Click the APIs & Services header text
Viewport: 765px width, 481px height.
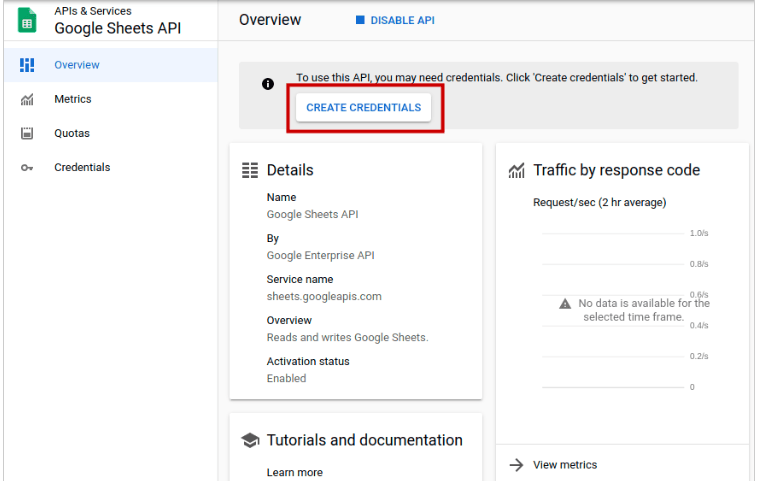click(93, 11)
